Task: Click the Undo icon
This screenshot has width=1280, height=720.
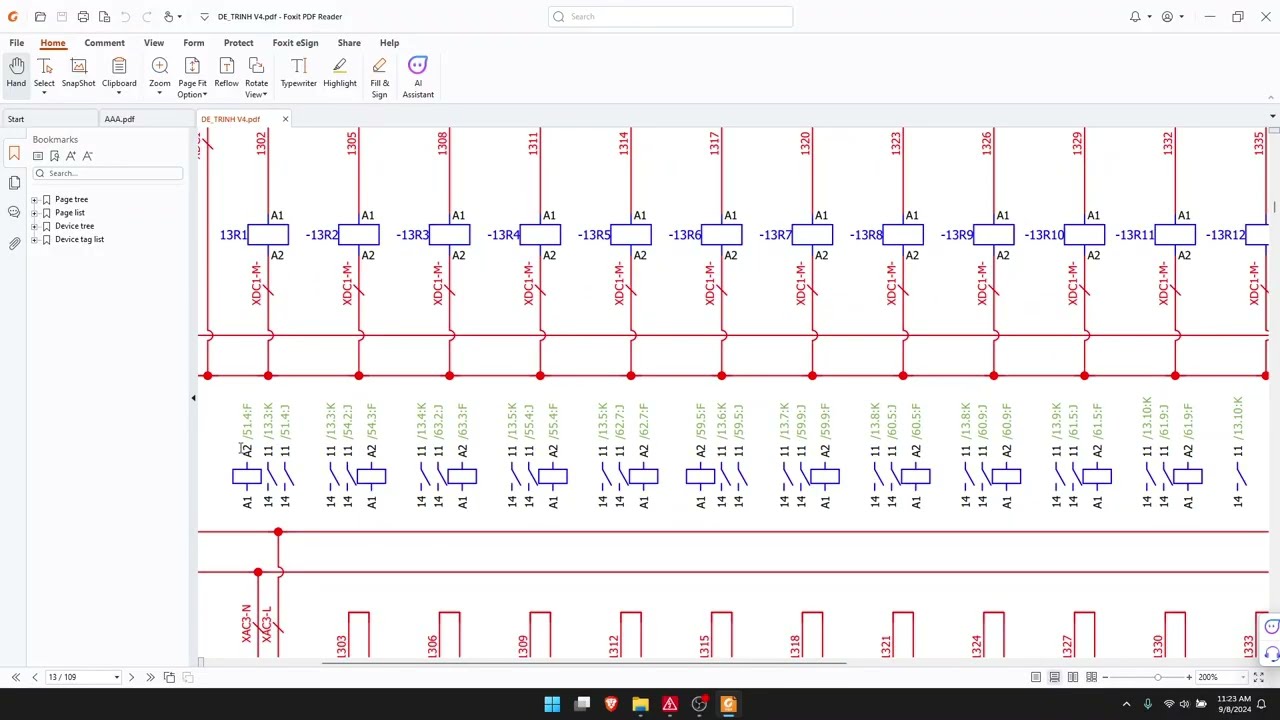Action: pos(126,16)
